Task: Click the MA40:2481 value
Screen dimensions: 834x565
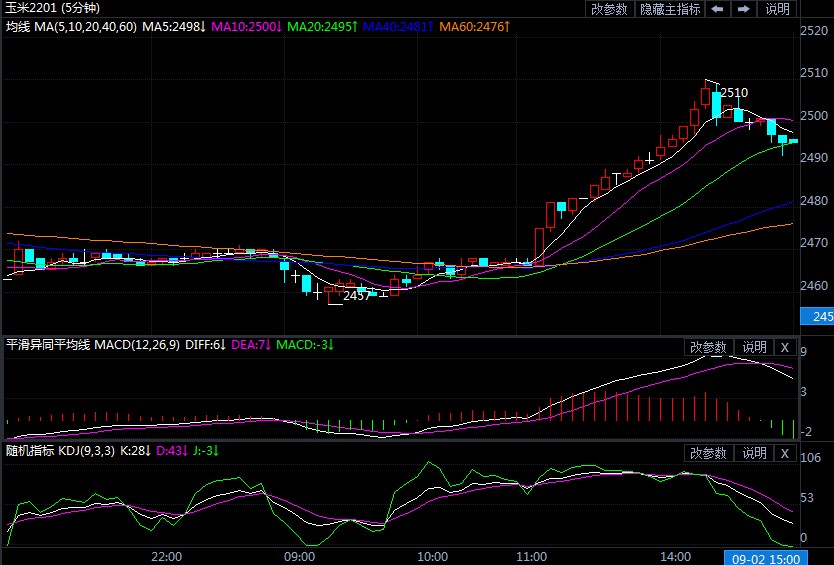Action: [398, 27]
